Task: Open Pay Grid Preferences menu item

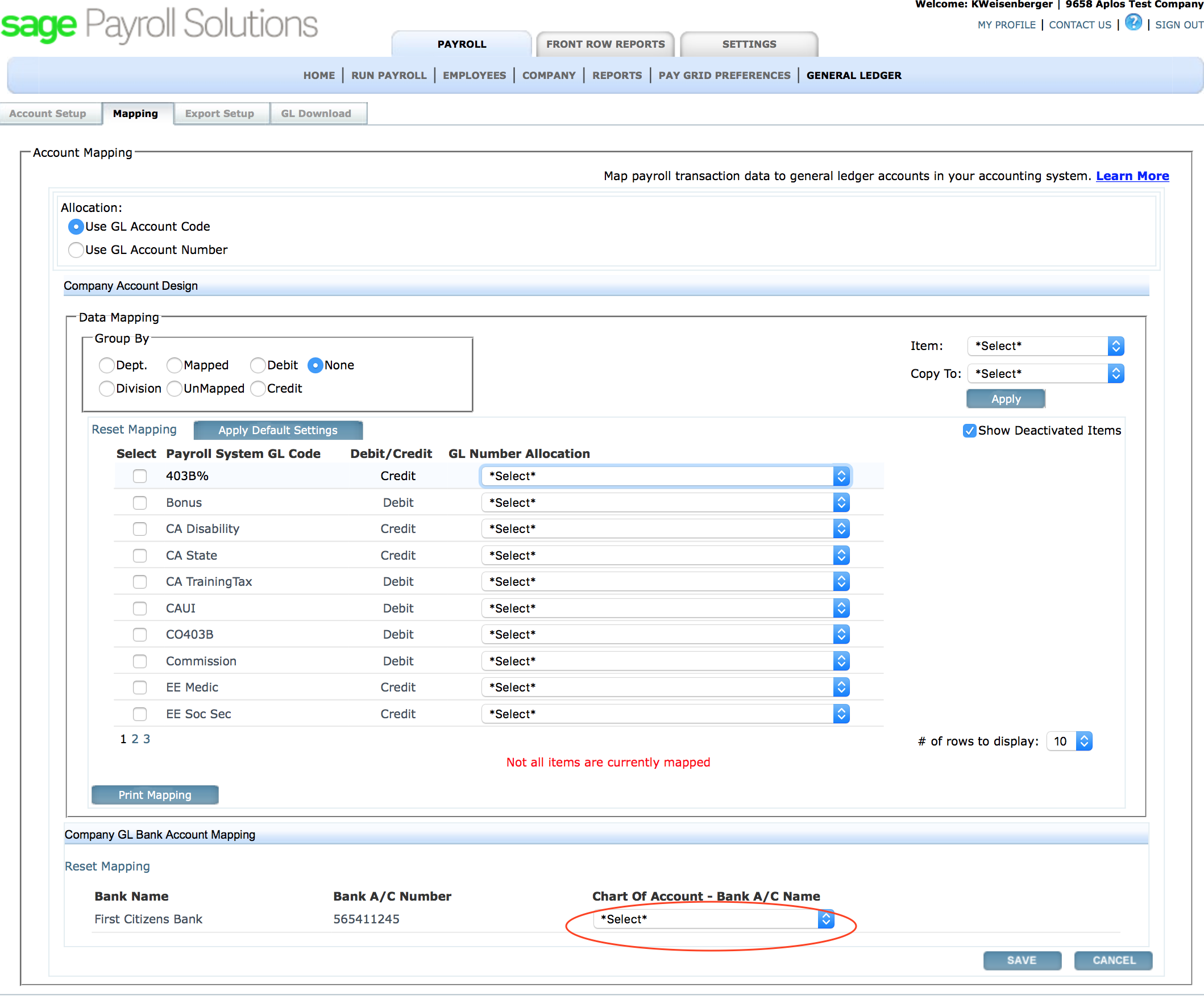Action: click(724, 76)
